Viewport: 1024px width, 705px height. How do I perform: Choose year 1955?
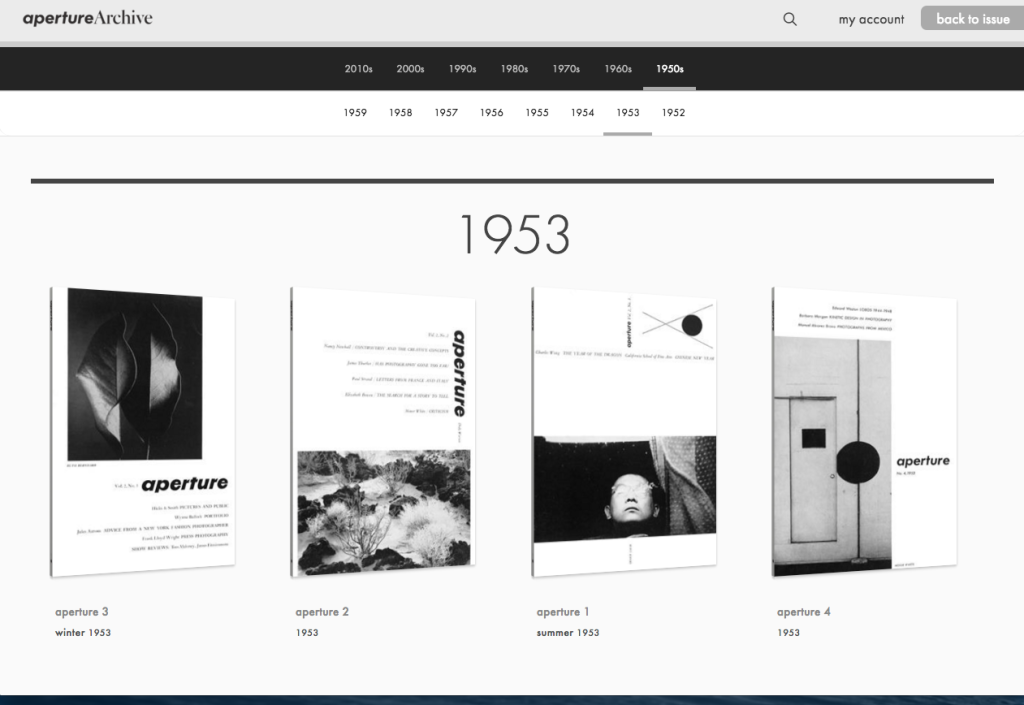point(537,112)
